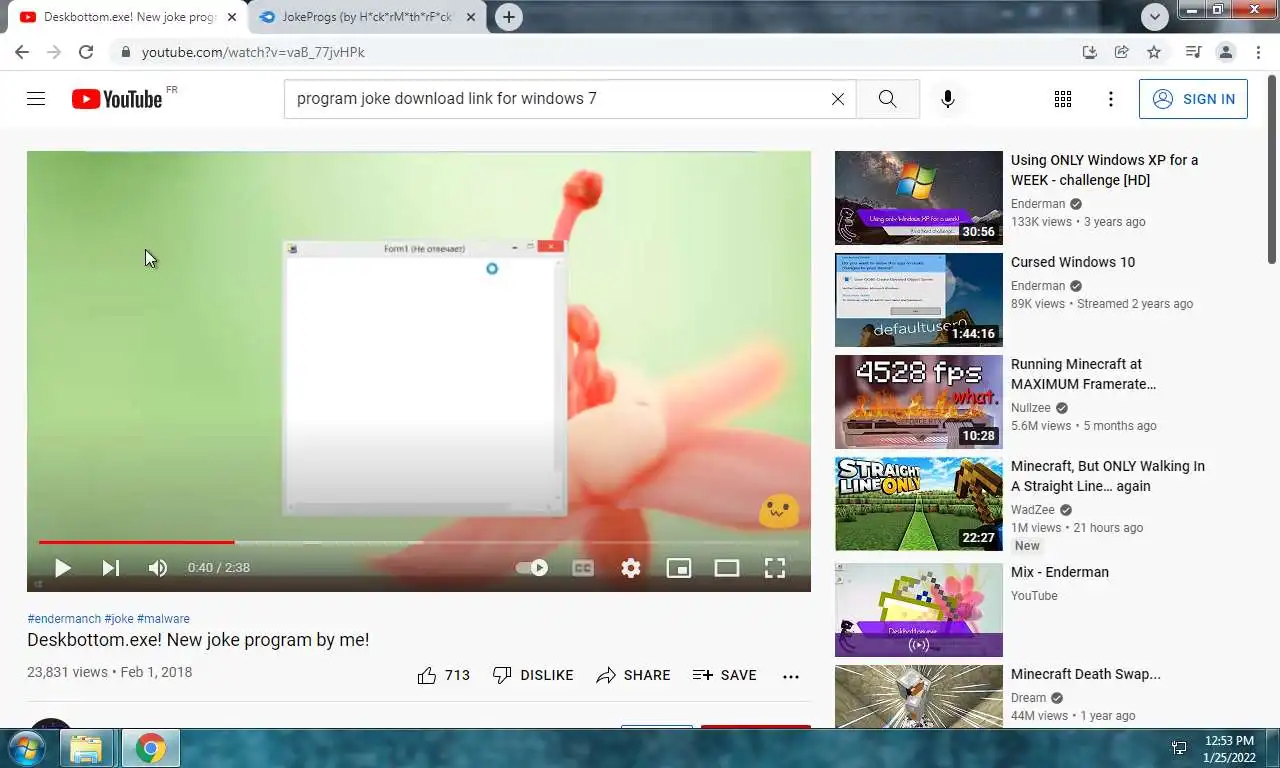The image size is (1280, 768).
Task: Toggle the autoplay switch
Action: (532, 568)
